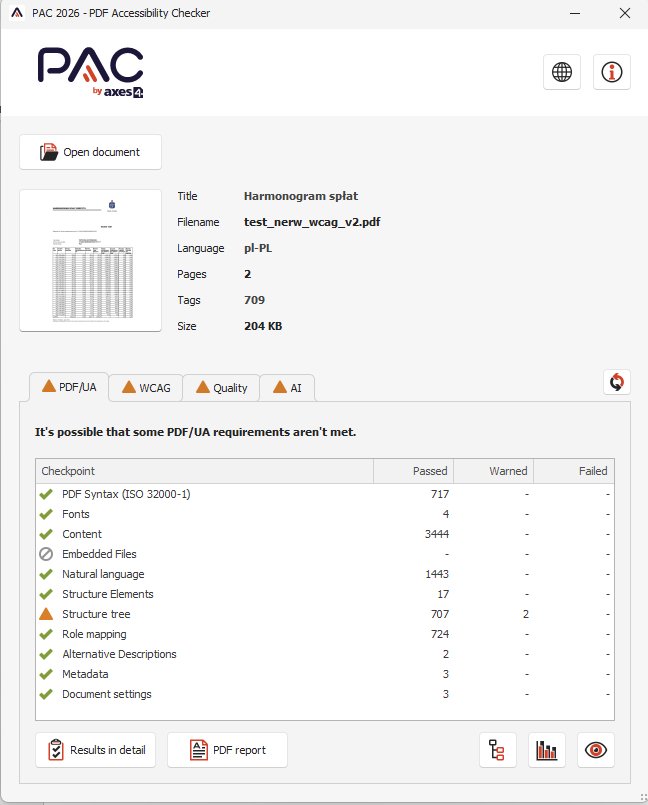This screenshot has height=805, width=648.
Task: Click the Structure Elements green checkmark
Action: (46, 594)
